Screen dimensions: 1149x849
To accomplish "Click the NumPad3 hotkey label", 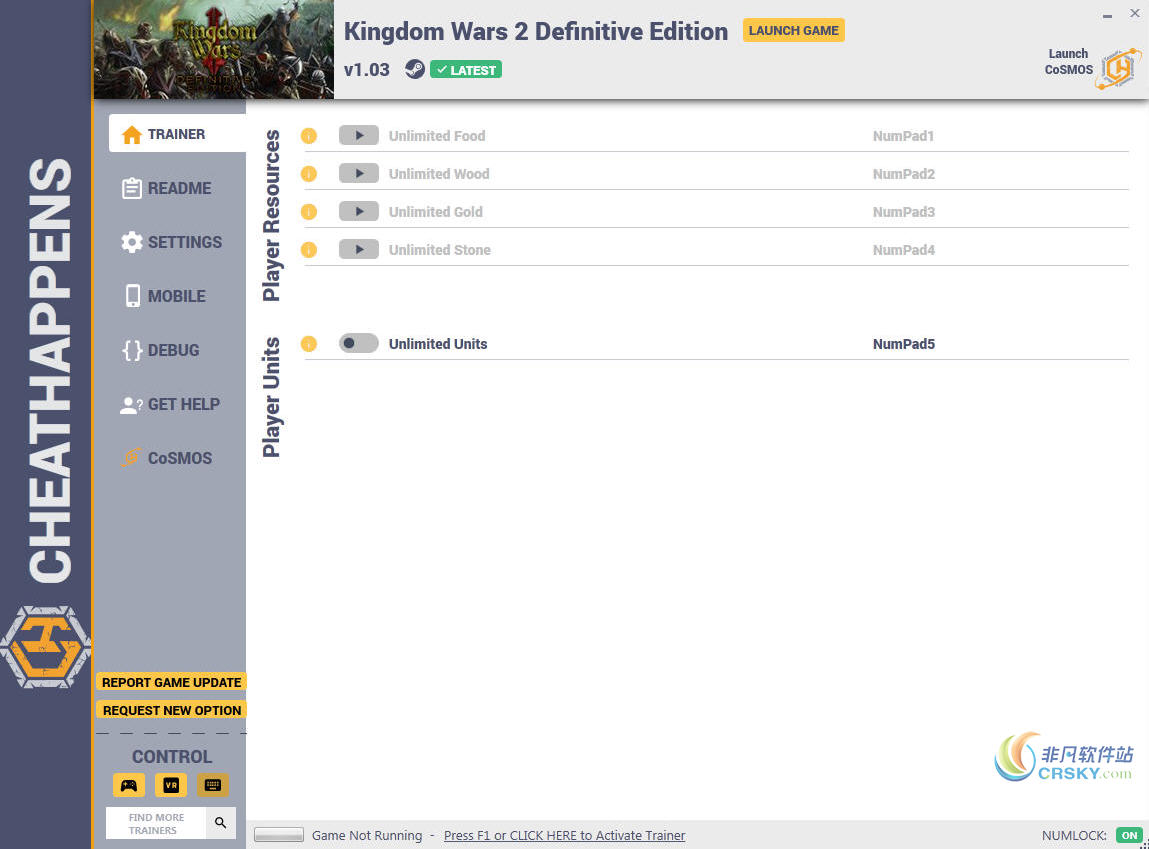I will point(904,212).
